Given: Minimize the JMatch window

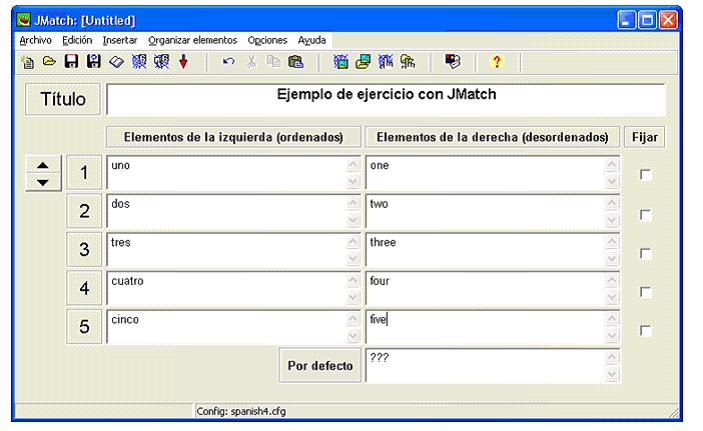Looking at the screenshot, I should (x=626, y=20).
